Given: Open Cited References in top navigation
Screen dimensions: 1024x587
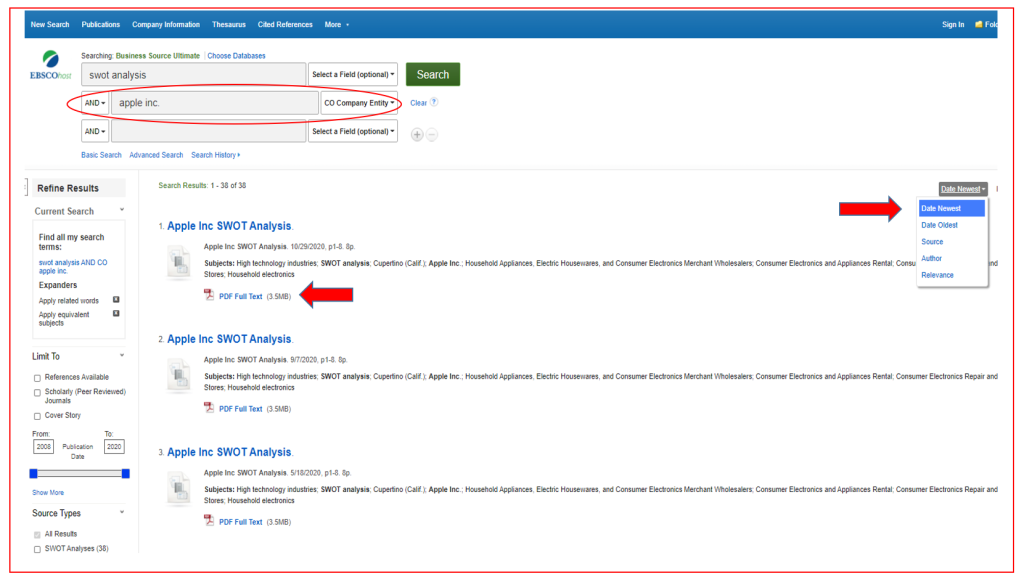Looking at the screenshot, I should (285, 24).
